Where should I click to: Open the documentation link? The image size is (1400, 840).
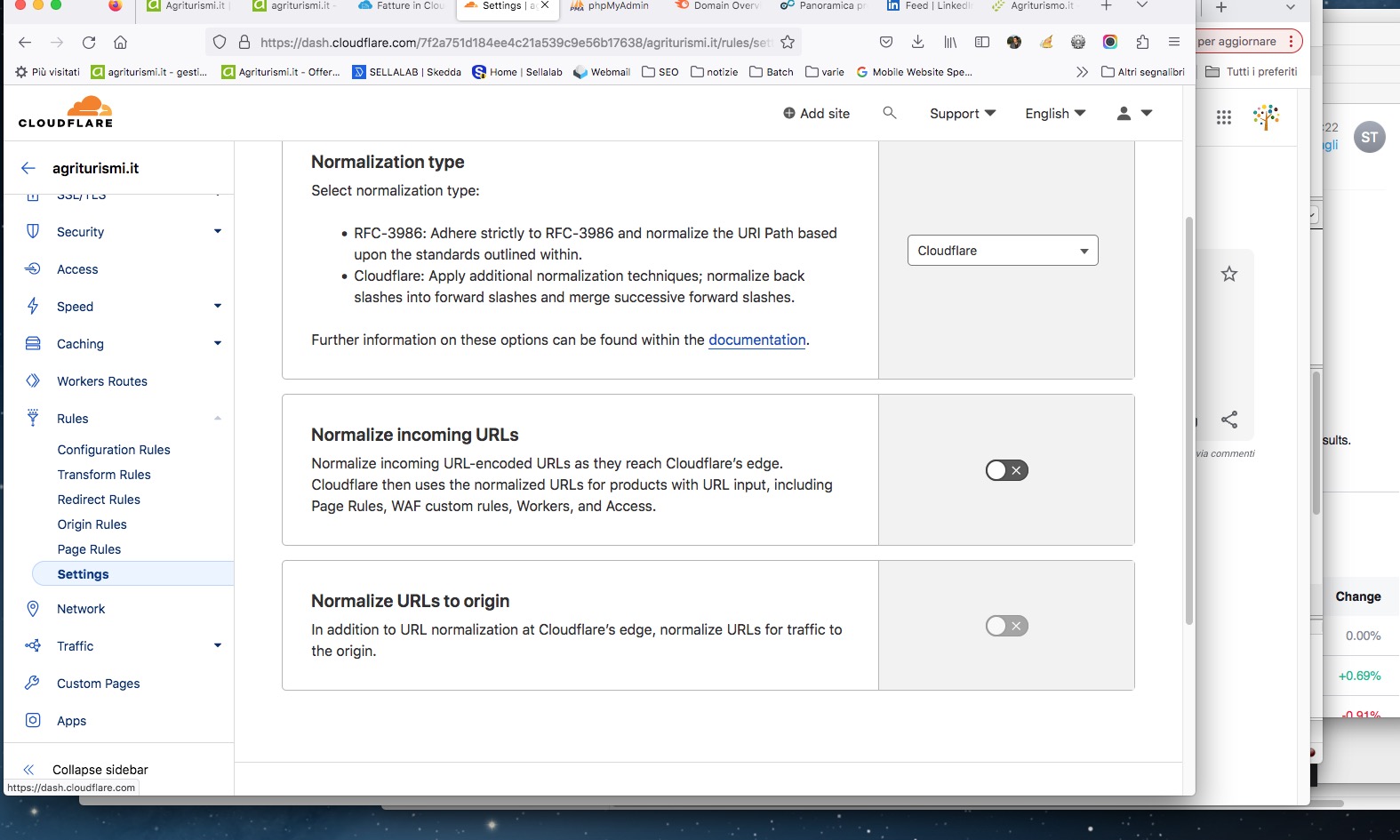pyautogui.click(x=756, y=340)
